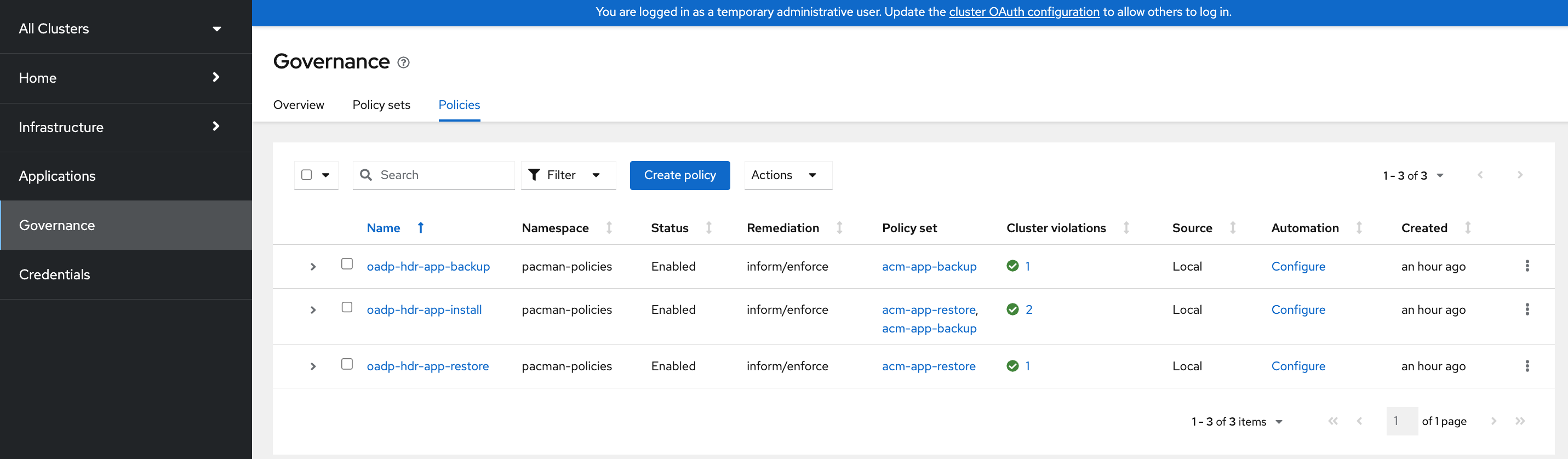Click sort icon on Namespace column
The image size is (1568, 459).
click(609, 228)
